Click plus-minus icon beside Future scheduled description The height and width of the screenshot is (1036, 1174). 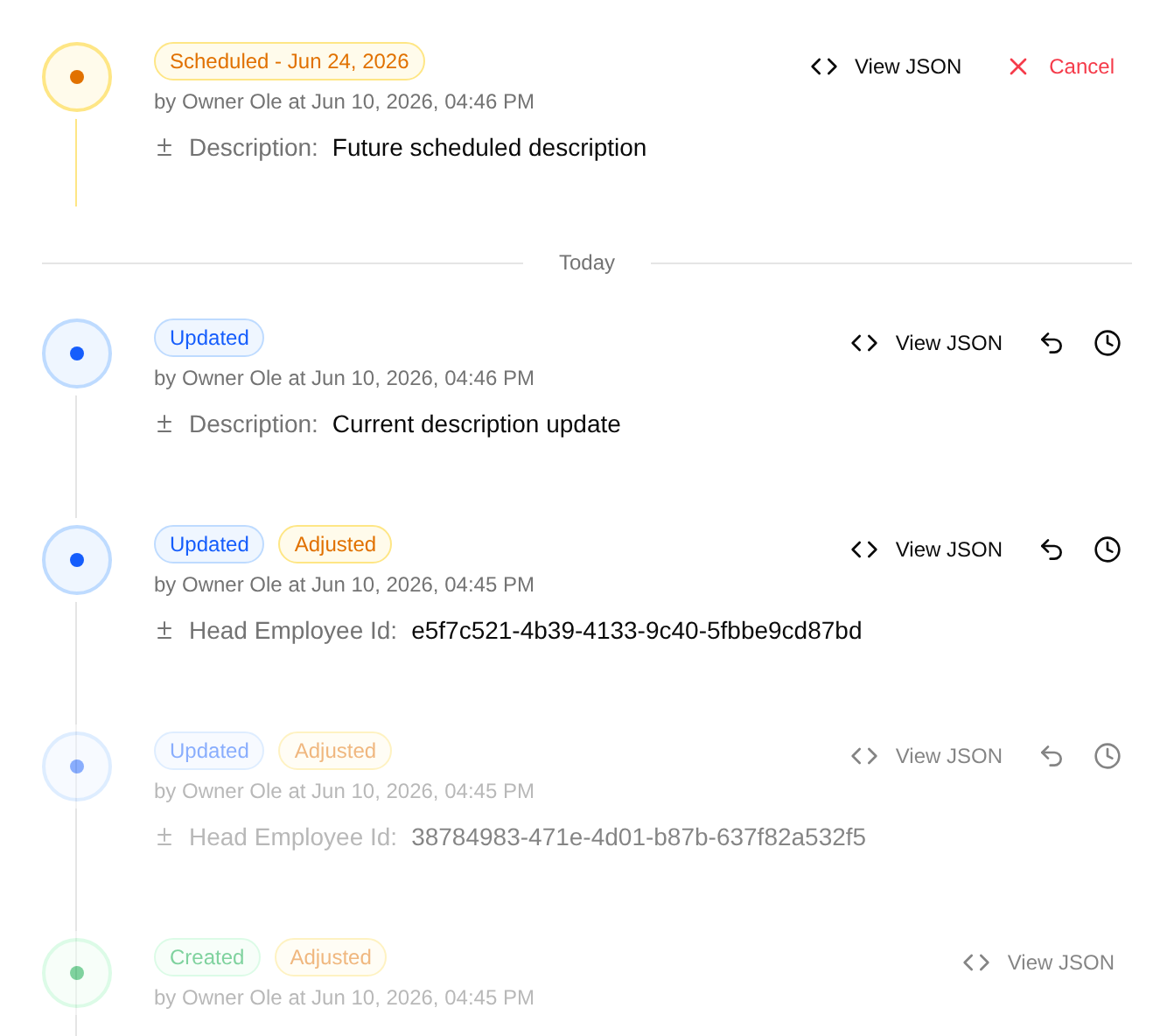click(x=164, y=148)
